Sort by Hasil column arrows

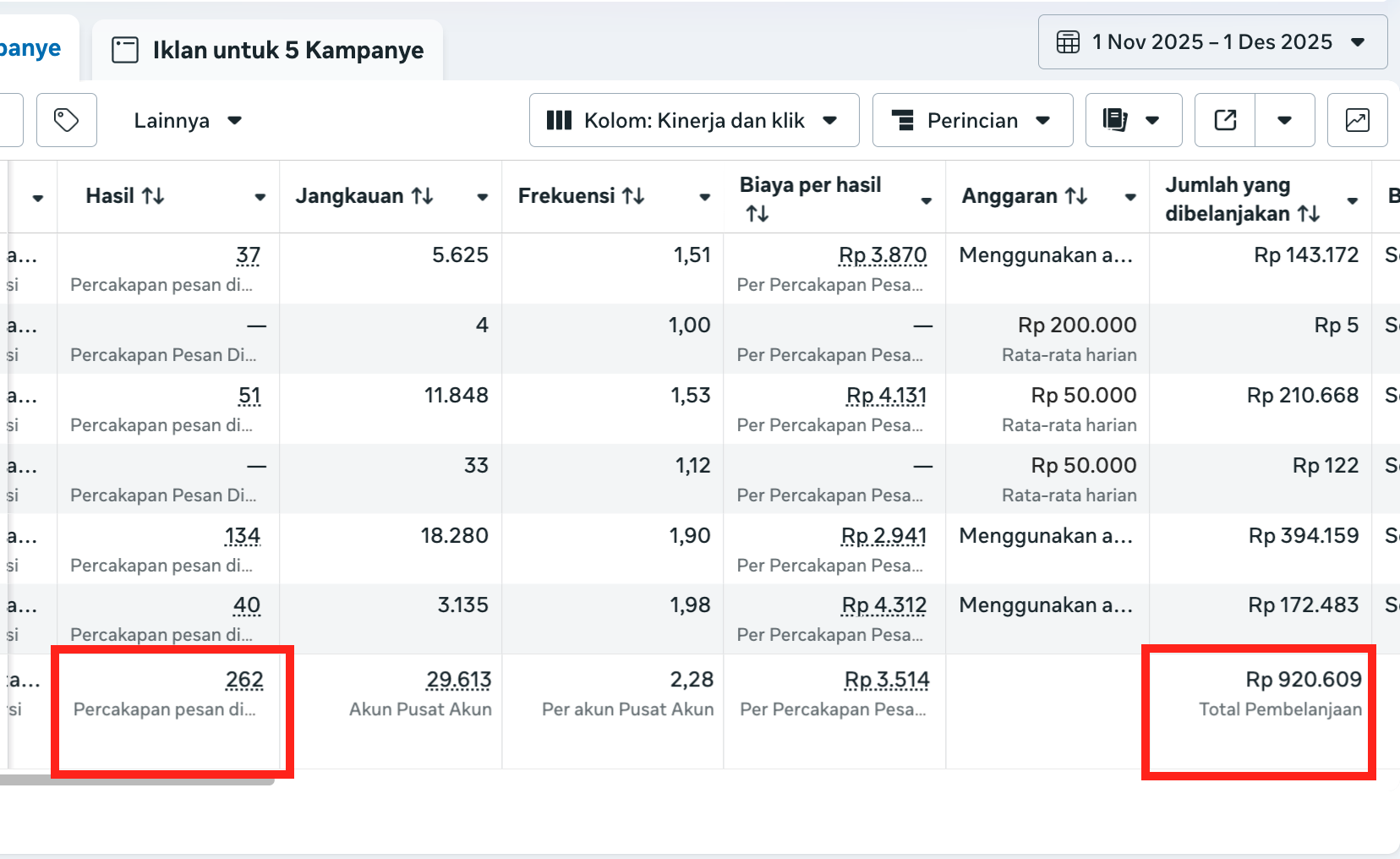coord(153,196)
